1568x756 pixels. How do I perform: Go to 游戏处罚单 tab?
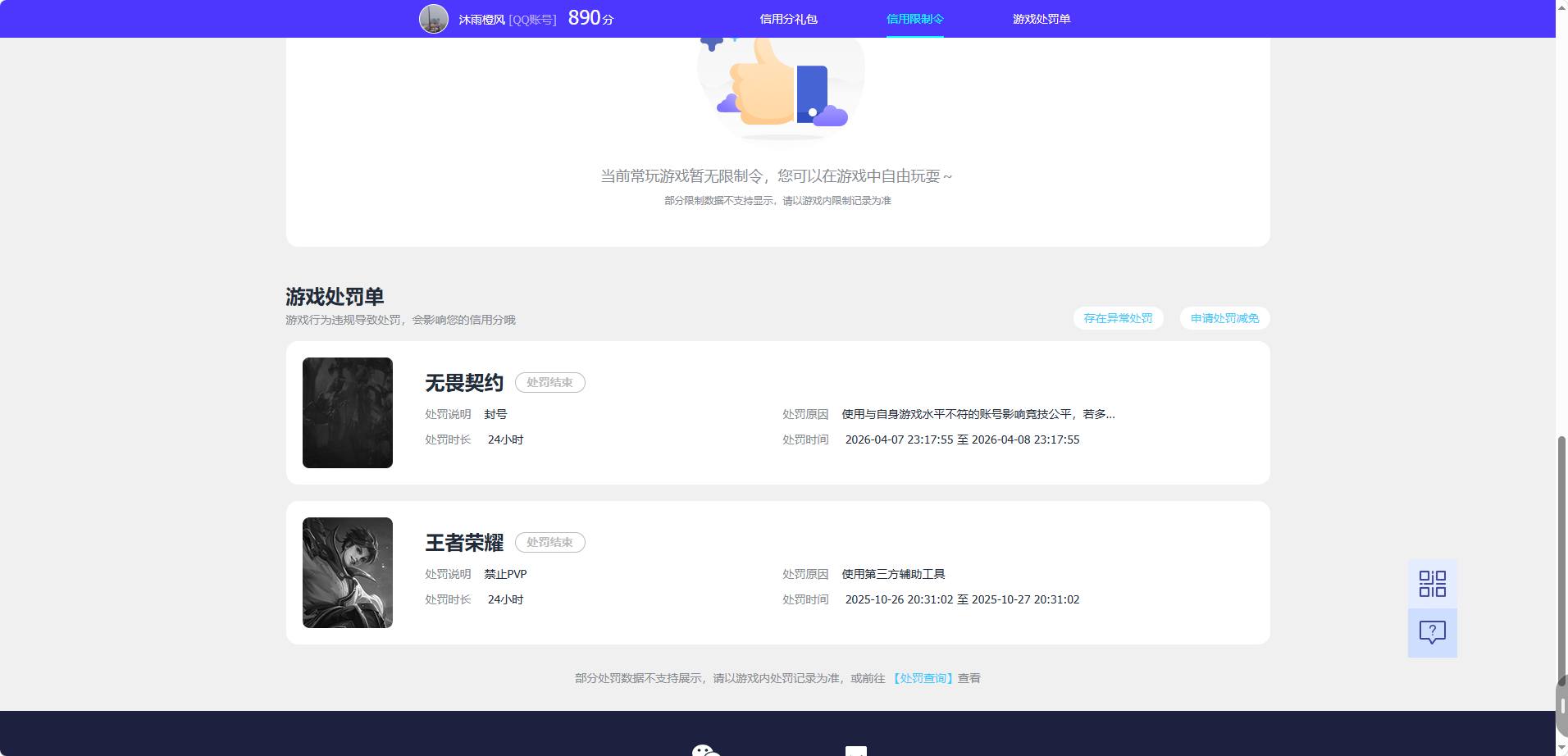[x=1042, y=19]
